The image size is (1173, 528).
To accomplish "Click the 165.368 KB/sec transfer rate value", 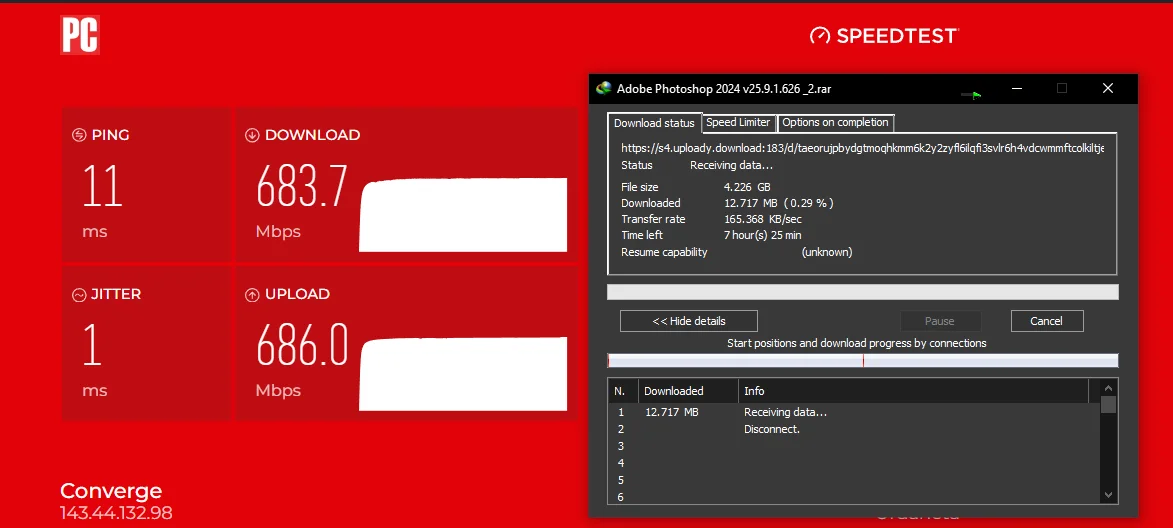I will coord(762,219).
